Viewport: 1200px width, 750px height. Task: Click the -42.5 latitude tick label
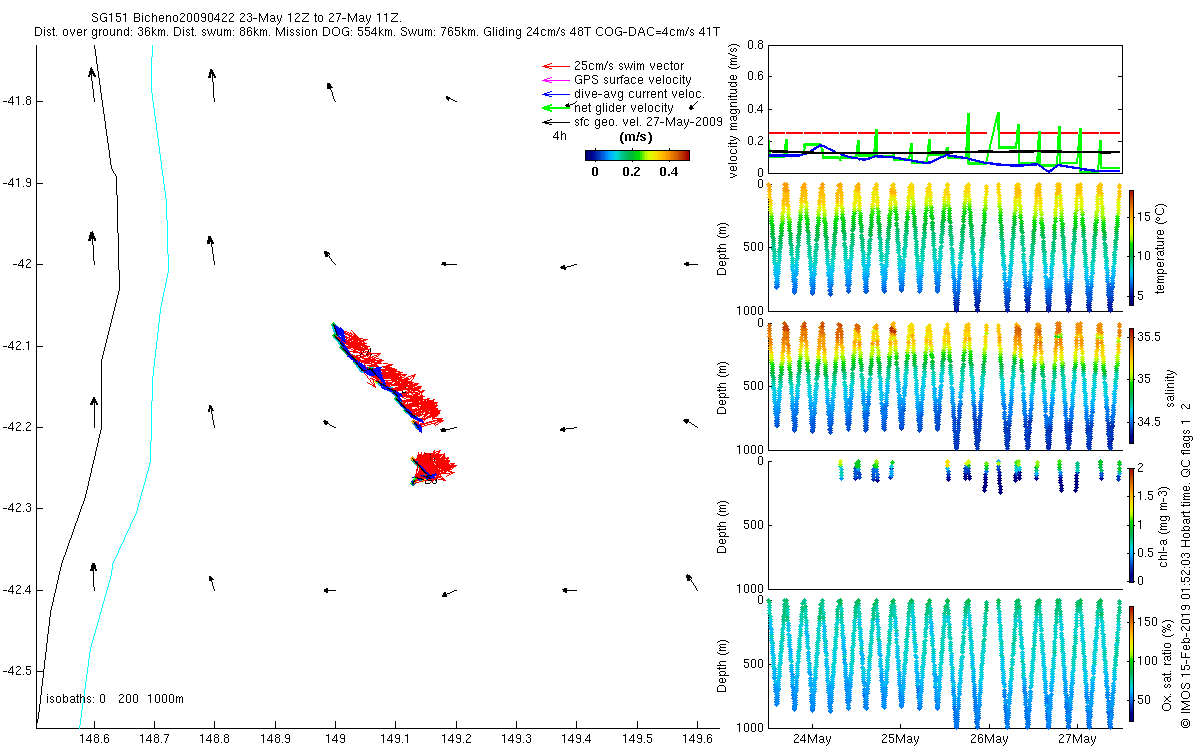(x=18, y=670)
